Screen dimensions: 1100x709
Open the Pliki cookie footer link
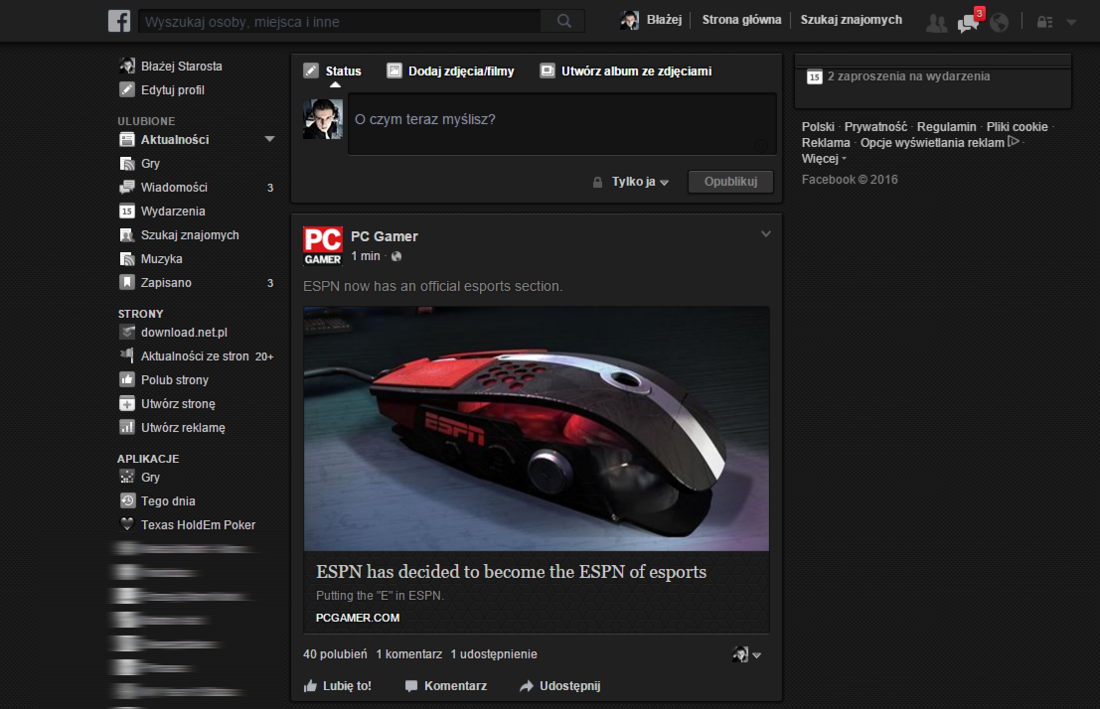click(x=1017, y=127)
